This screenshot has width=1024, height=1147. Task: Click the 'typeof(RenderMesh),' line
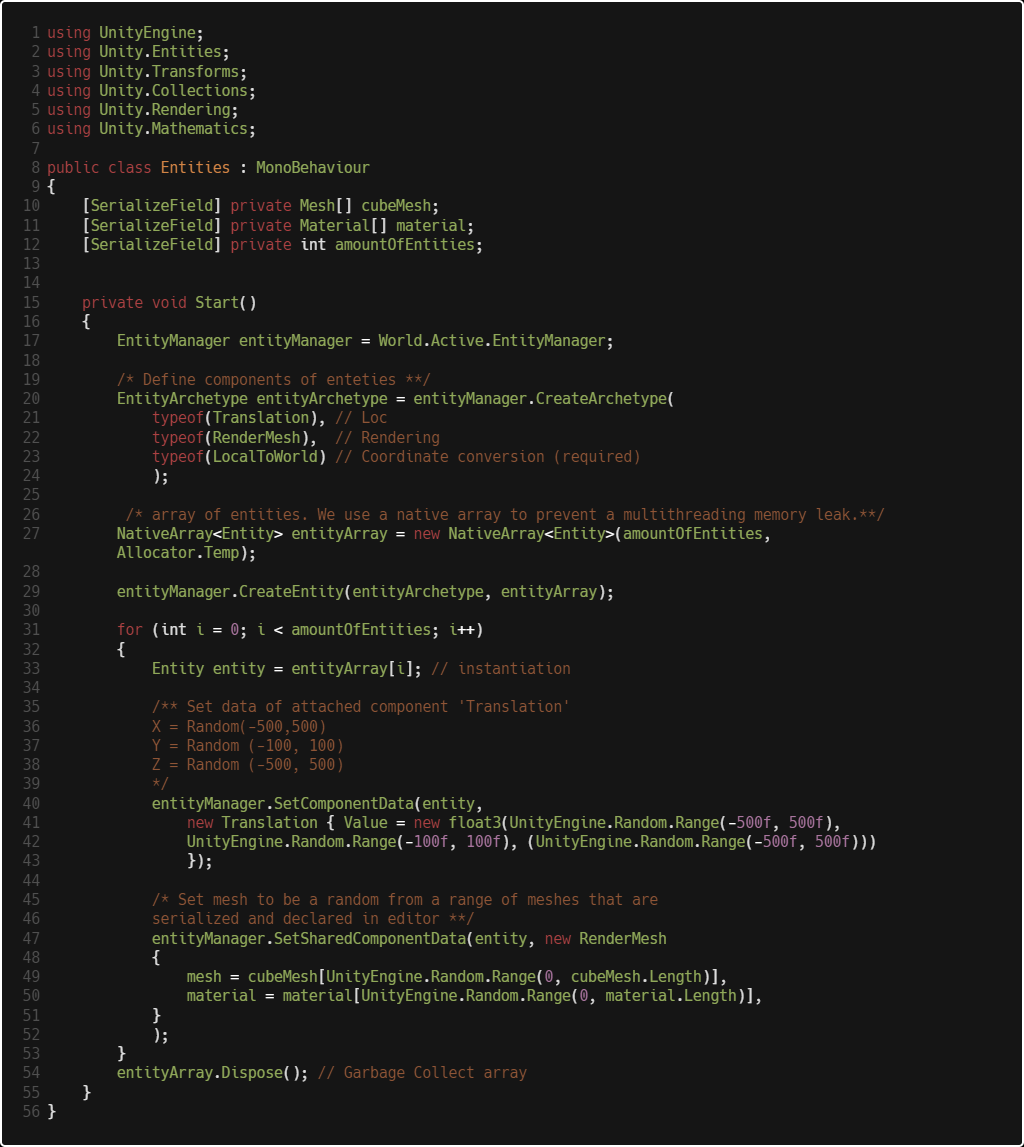(x=234, y=437)
